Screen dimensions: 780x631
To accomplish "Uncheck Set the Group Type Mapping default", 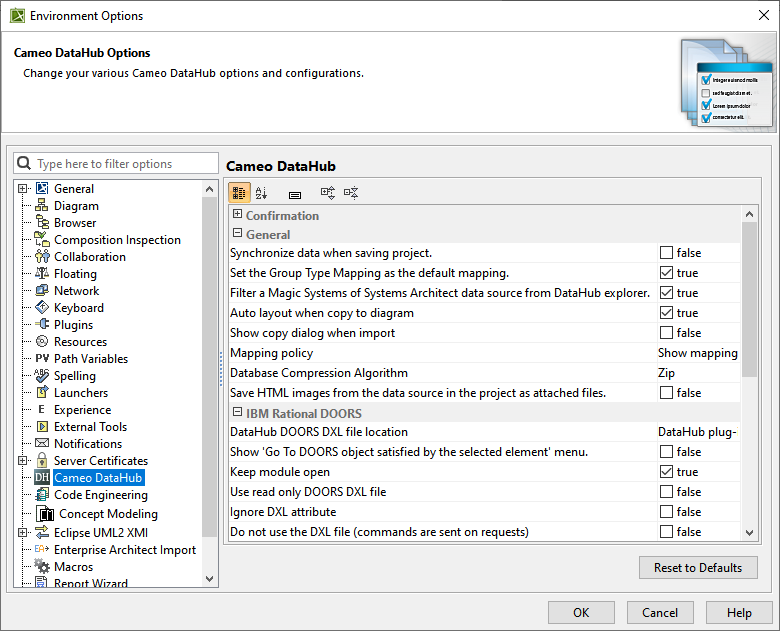I will (x=666, y=273).
